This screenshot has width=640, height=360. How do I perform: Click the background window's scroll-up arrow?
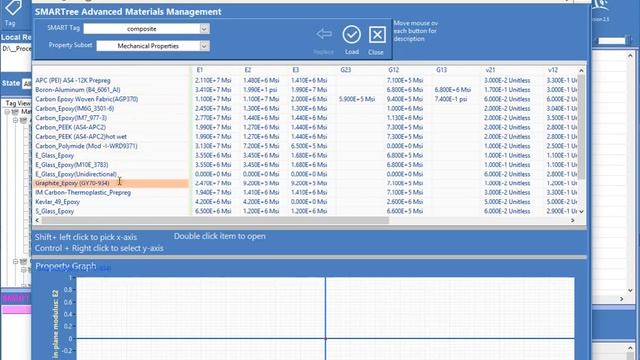tap(630, 56)
